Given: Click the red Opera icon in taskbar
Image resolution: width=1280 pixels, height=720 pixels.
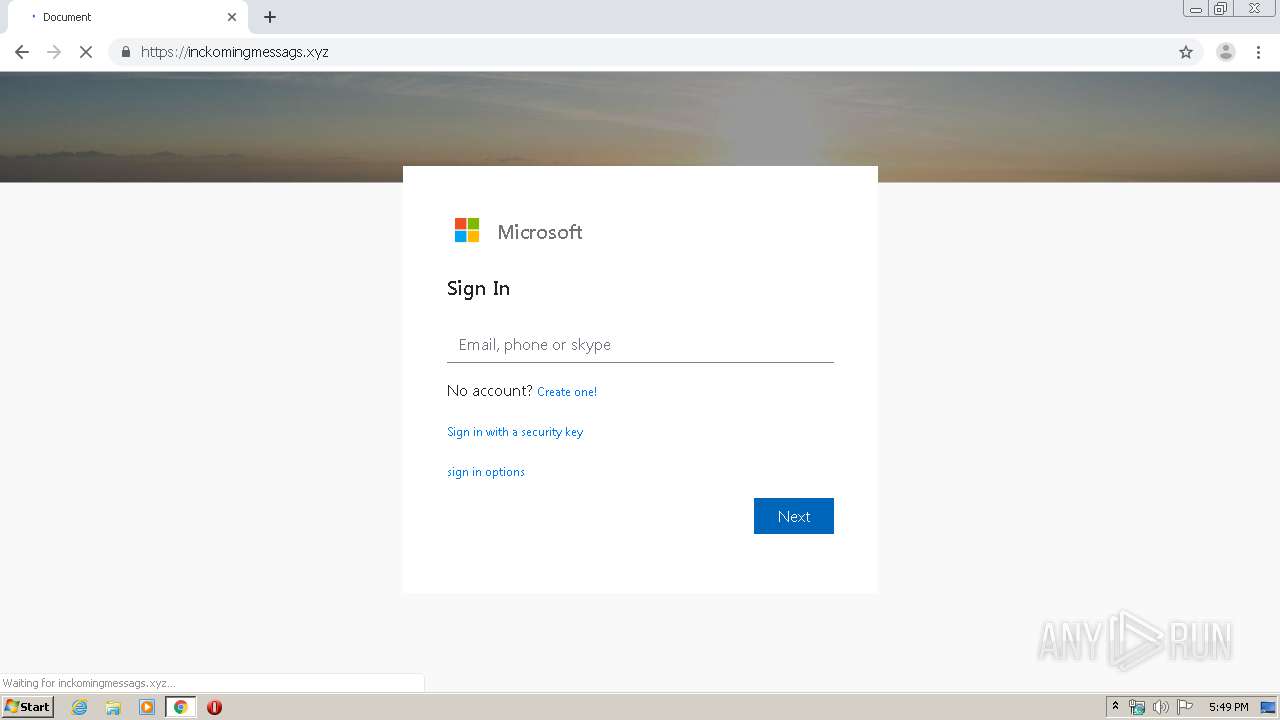Looking at the screenshot, I should (x=214, y=707).
